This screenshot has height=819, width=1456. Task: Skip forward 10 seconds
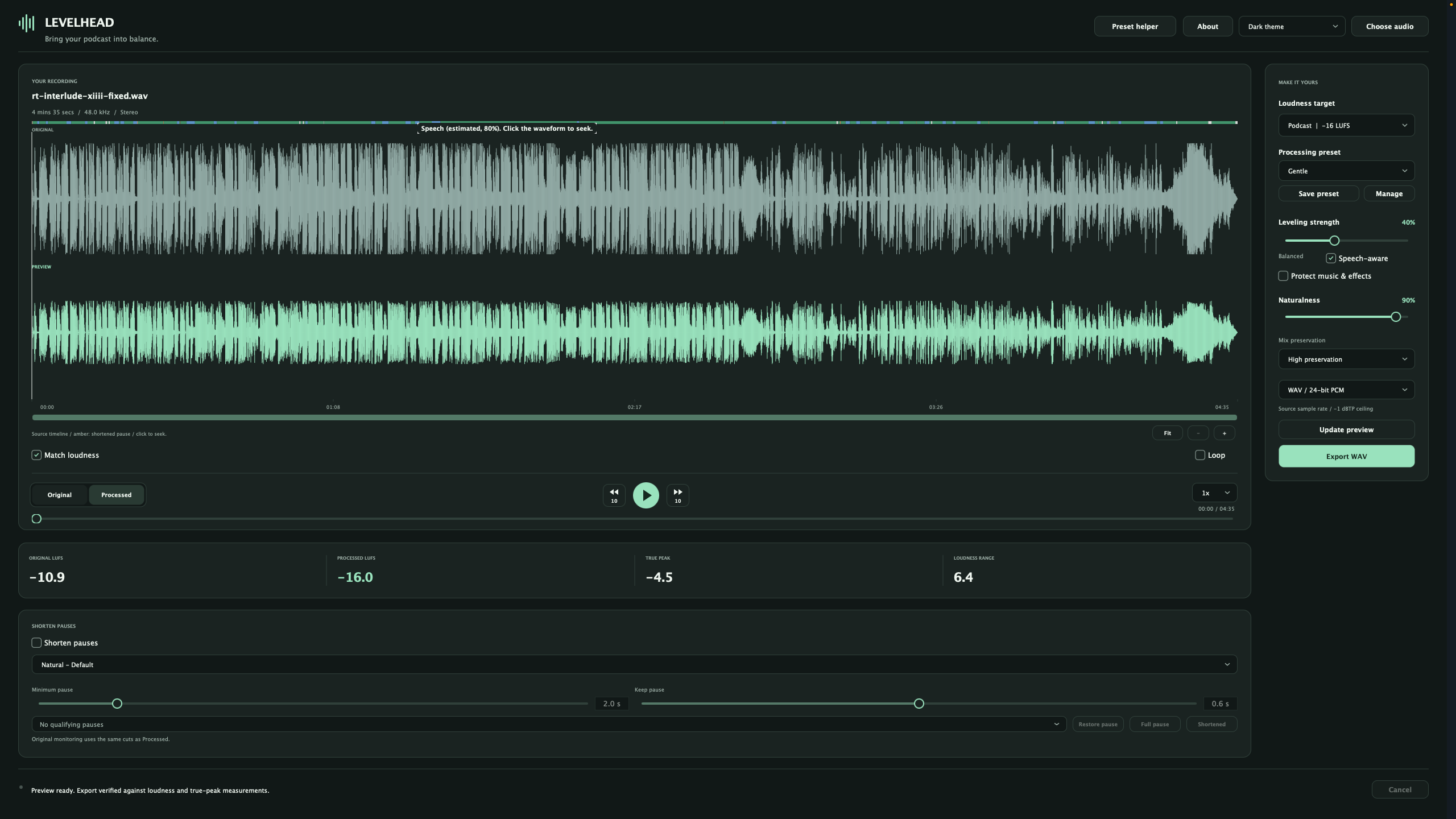pos(677,495)
